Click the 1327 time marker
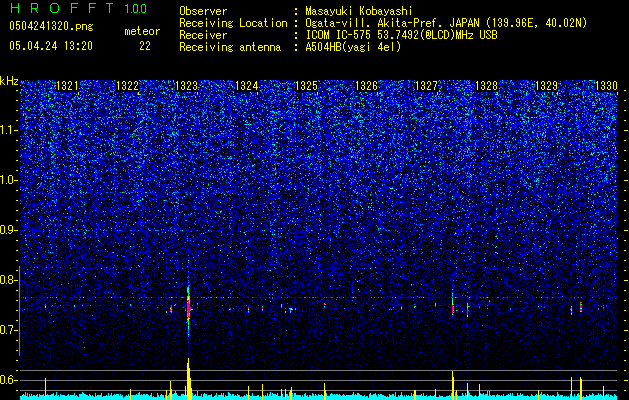 tap(426, 86)
